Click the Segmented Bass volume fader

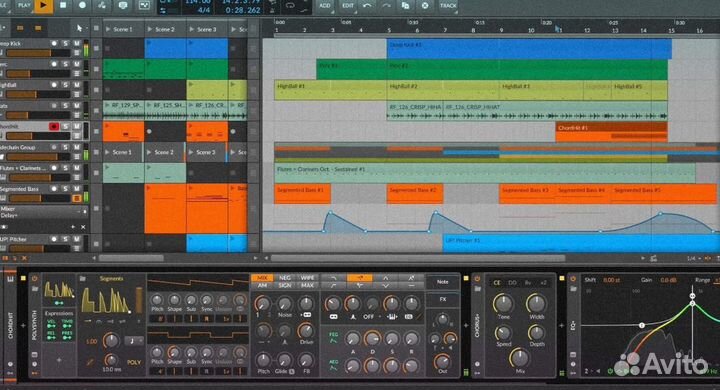[x=39, y=198]
